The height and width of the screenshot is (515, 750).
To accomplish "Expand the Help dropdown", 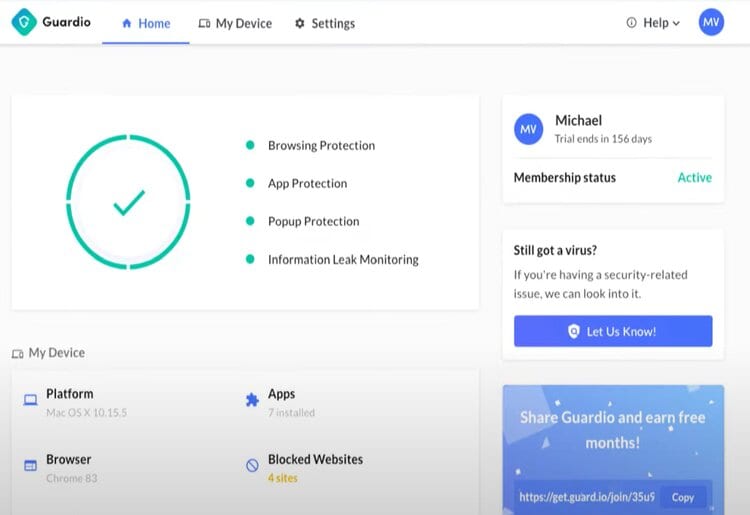I will pos(653,23).
